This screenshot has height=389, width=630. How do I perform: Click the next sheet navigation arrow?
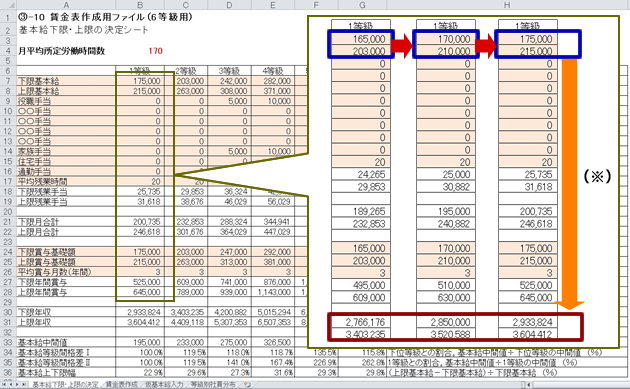(17, 385)
